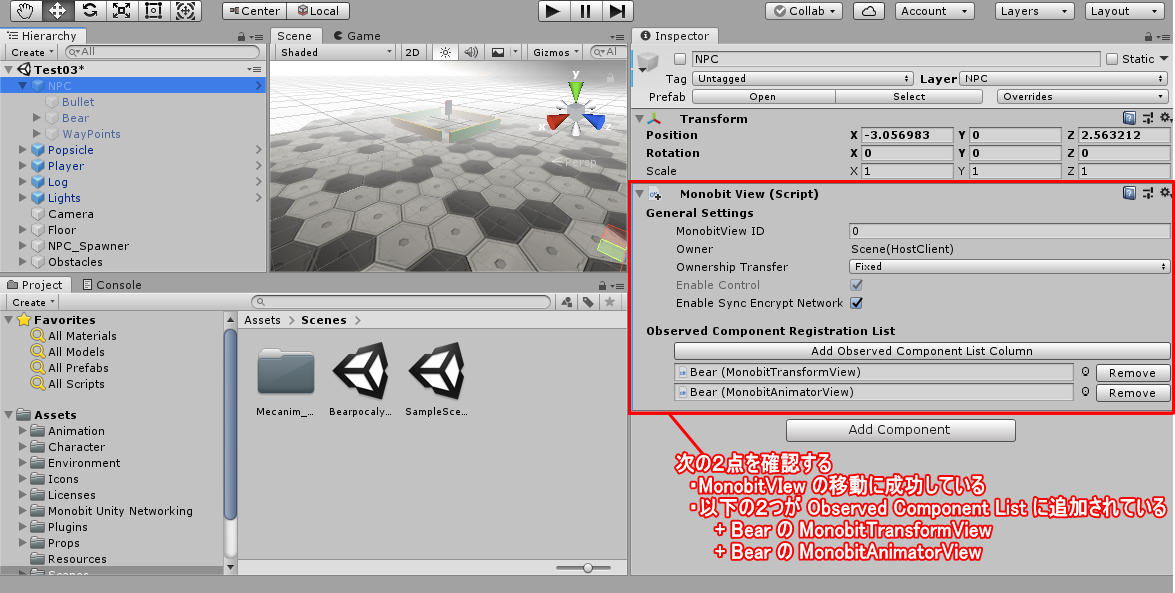This screenshot has width=1175, height=593.
Task: Open Monobit View gear settings
Action: click(1165, 193)
